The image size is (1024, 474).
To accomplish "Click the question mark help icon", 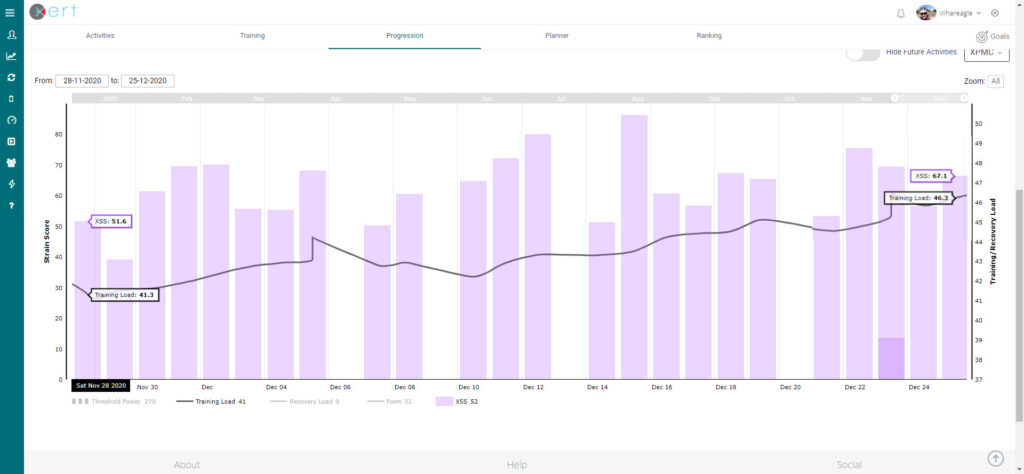I will click(x=11, y=205).
